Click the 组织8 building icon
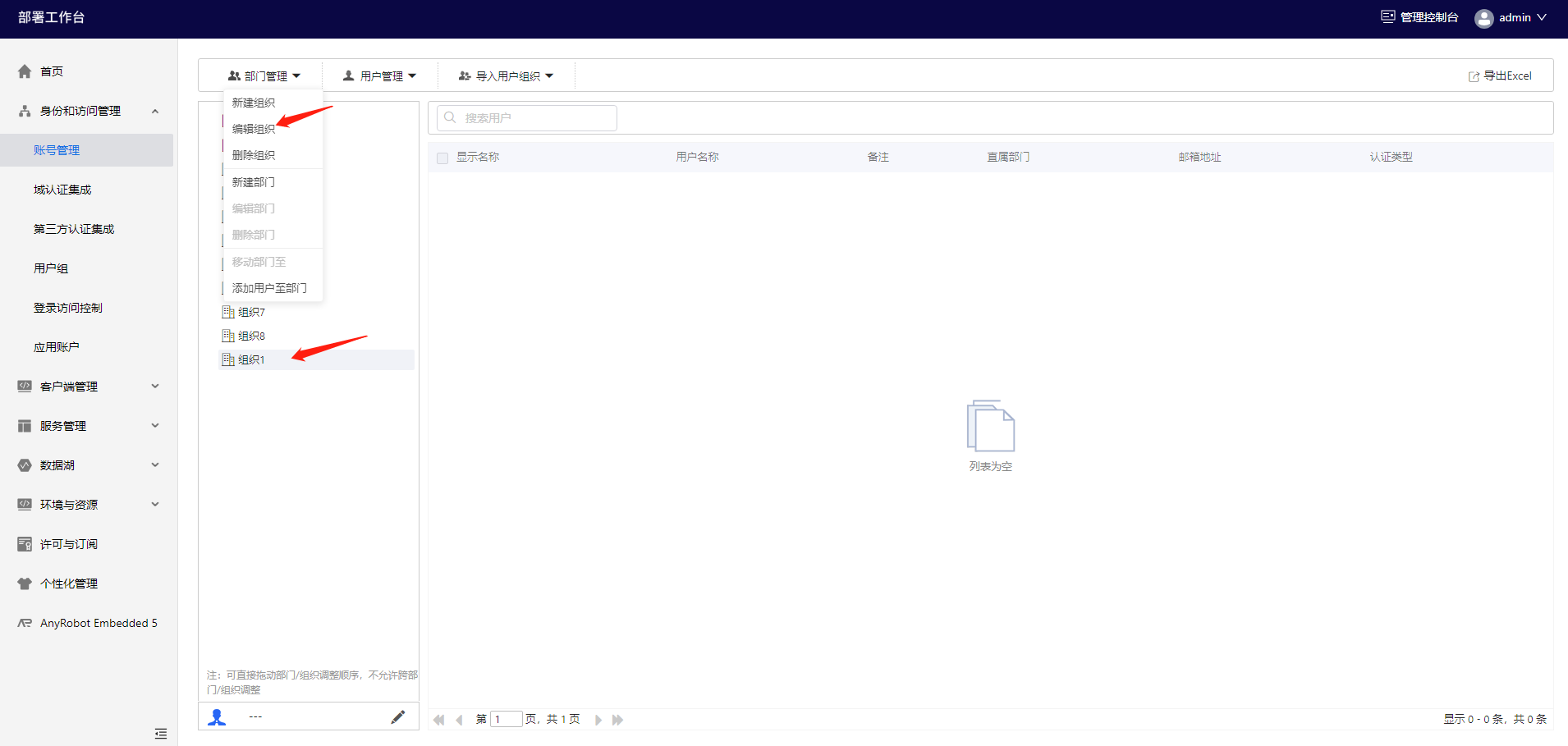 pos(228,336)
